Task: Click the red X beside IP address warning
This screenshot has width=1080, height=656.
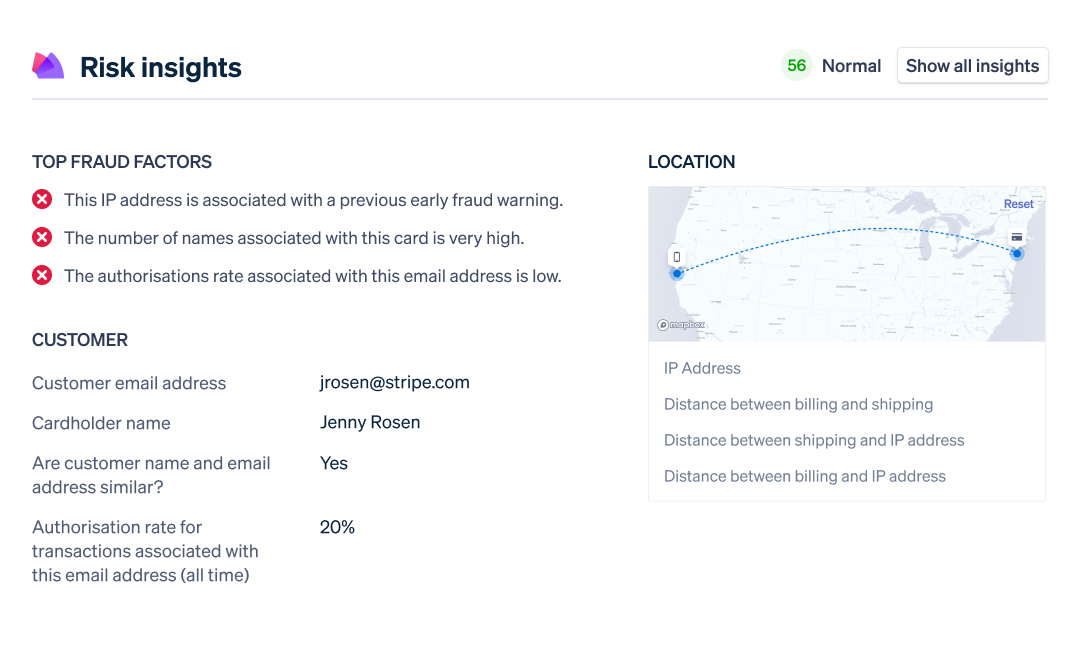Action: tap(42, 200)
